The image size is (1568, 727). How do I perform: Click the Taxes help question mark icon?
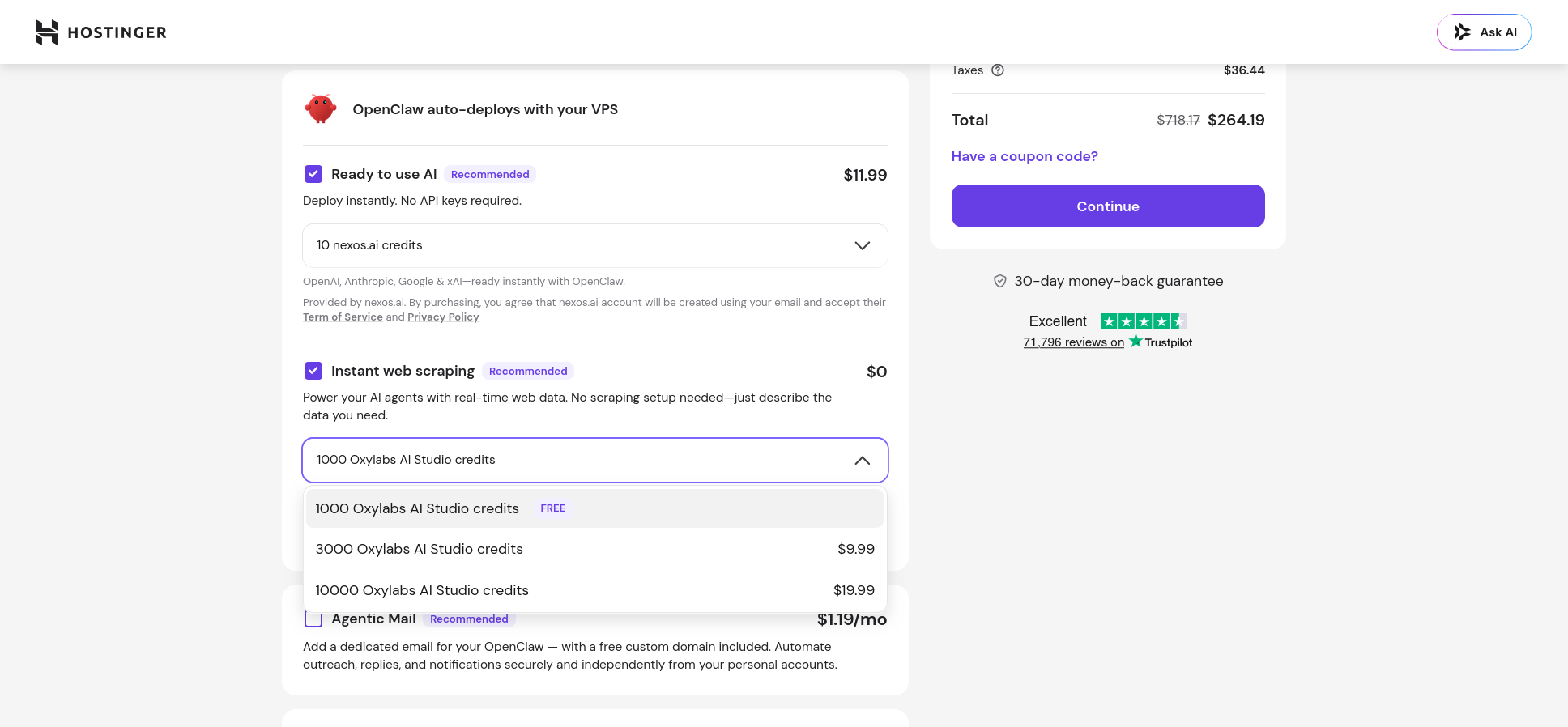pos(998,70)
